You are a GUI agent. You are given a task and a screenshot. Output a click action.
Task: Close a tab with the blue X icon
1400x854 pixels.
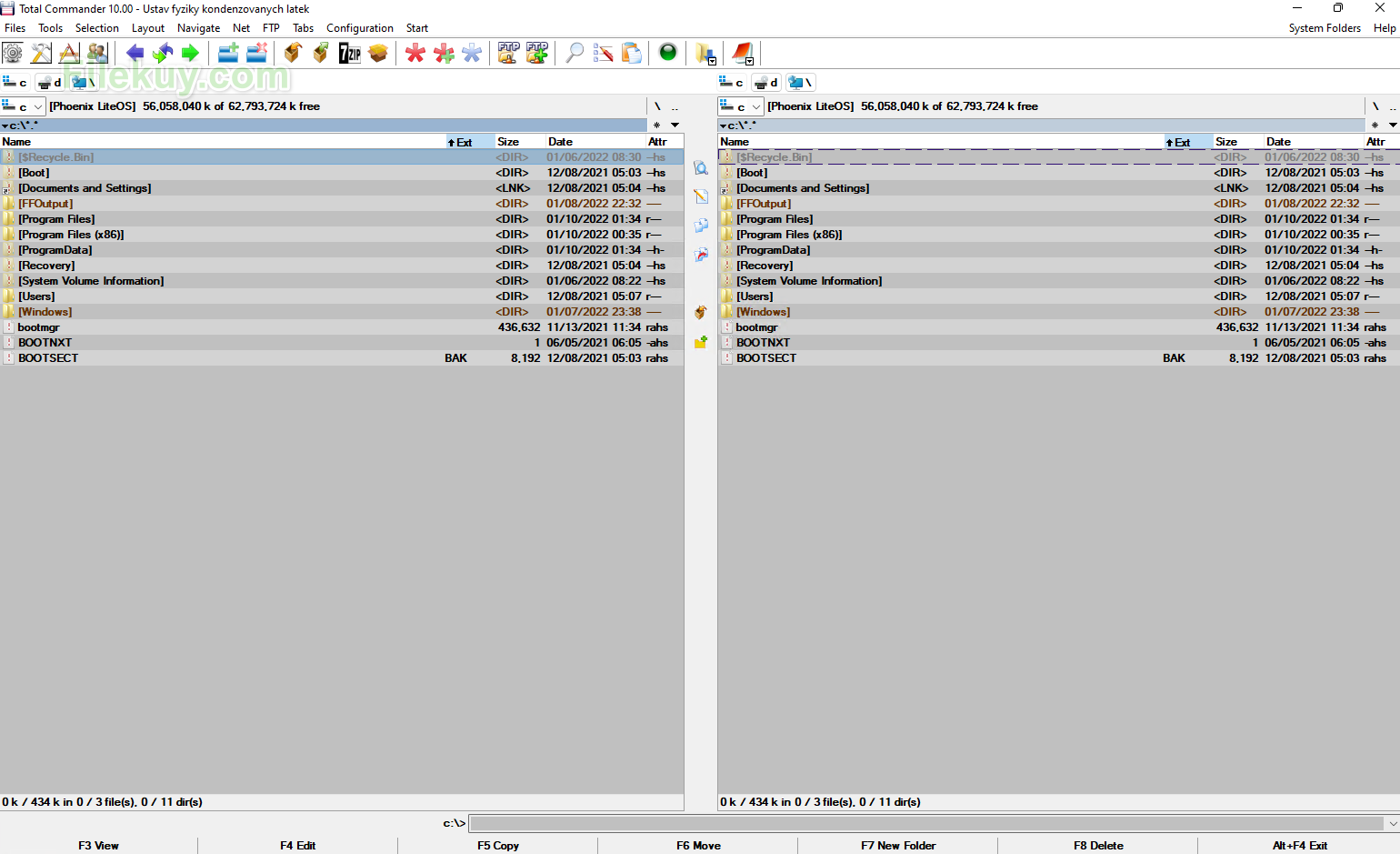click(256, 53)
